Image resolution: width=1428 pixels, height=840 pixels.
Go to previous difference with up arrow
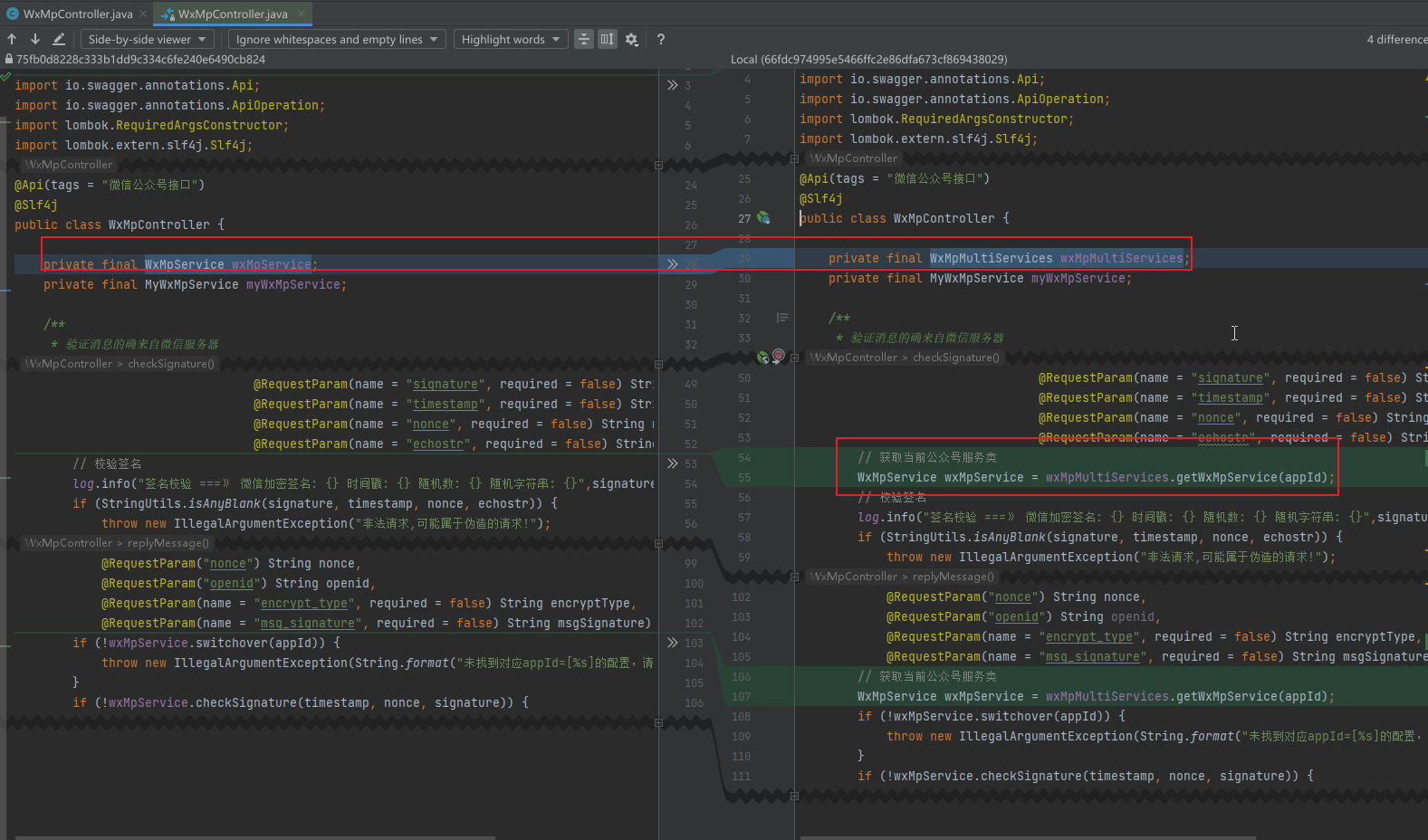coord(12,39)
